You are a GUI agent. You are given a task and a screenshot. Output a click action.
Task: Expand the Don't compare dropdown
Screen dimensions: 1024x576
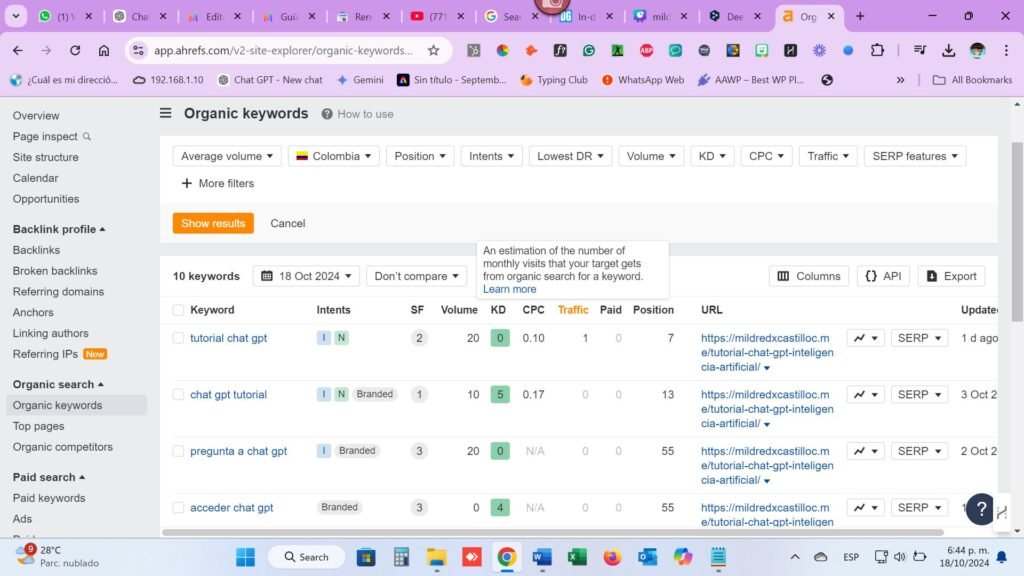(416, 276)
